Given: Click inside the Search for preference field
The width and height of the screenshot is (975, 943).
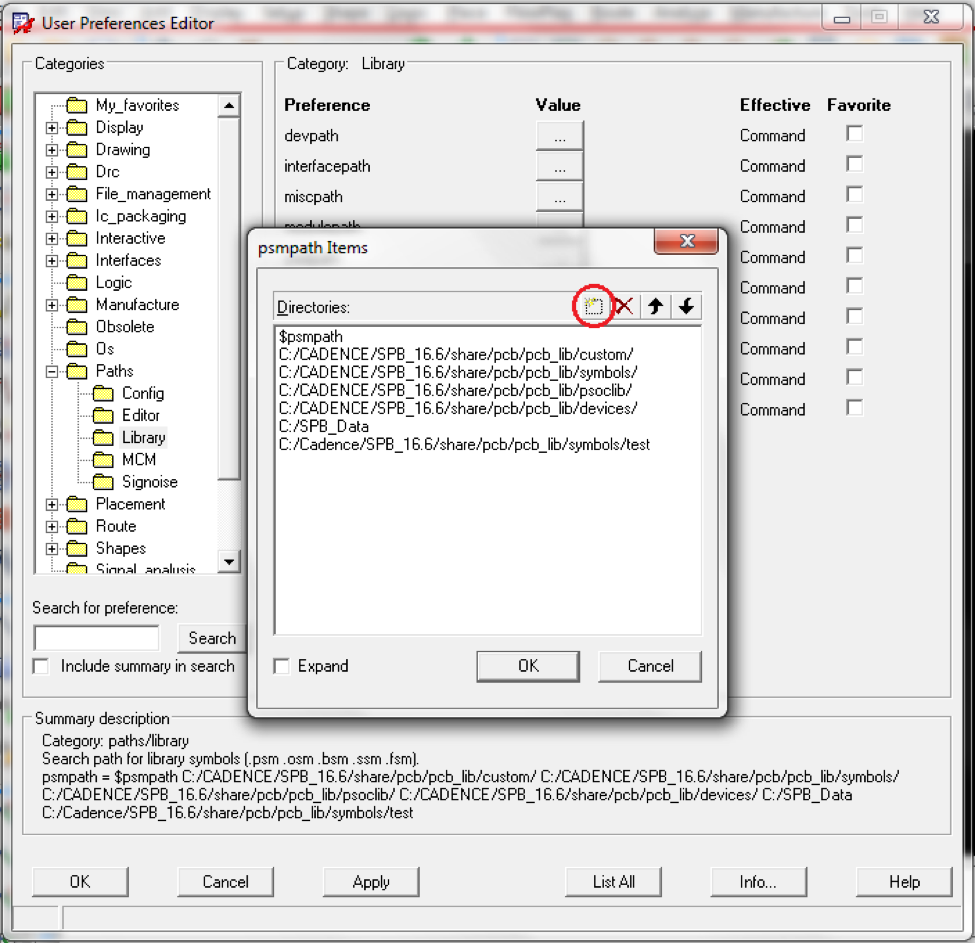Looking at the screenshot, I should tap(95, 637).
